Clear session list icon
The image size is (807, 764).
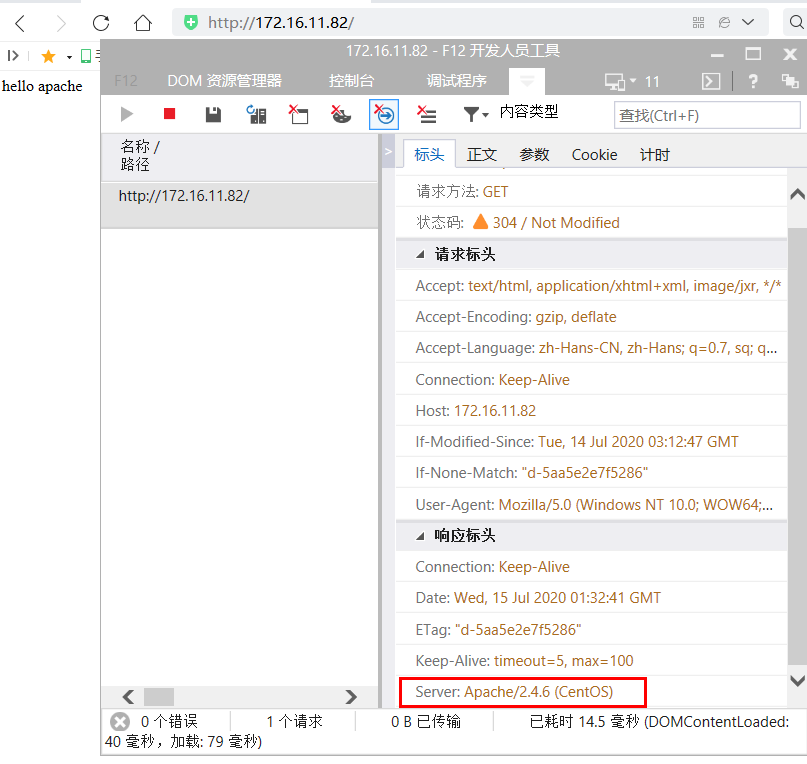(x=427, y=114)
